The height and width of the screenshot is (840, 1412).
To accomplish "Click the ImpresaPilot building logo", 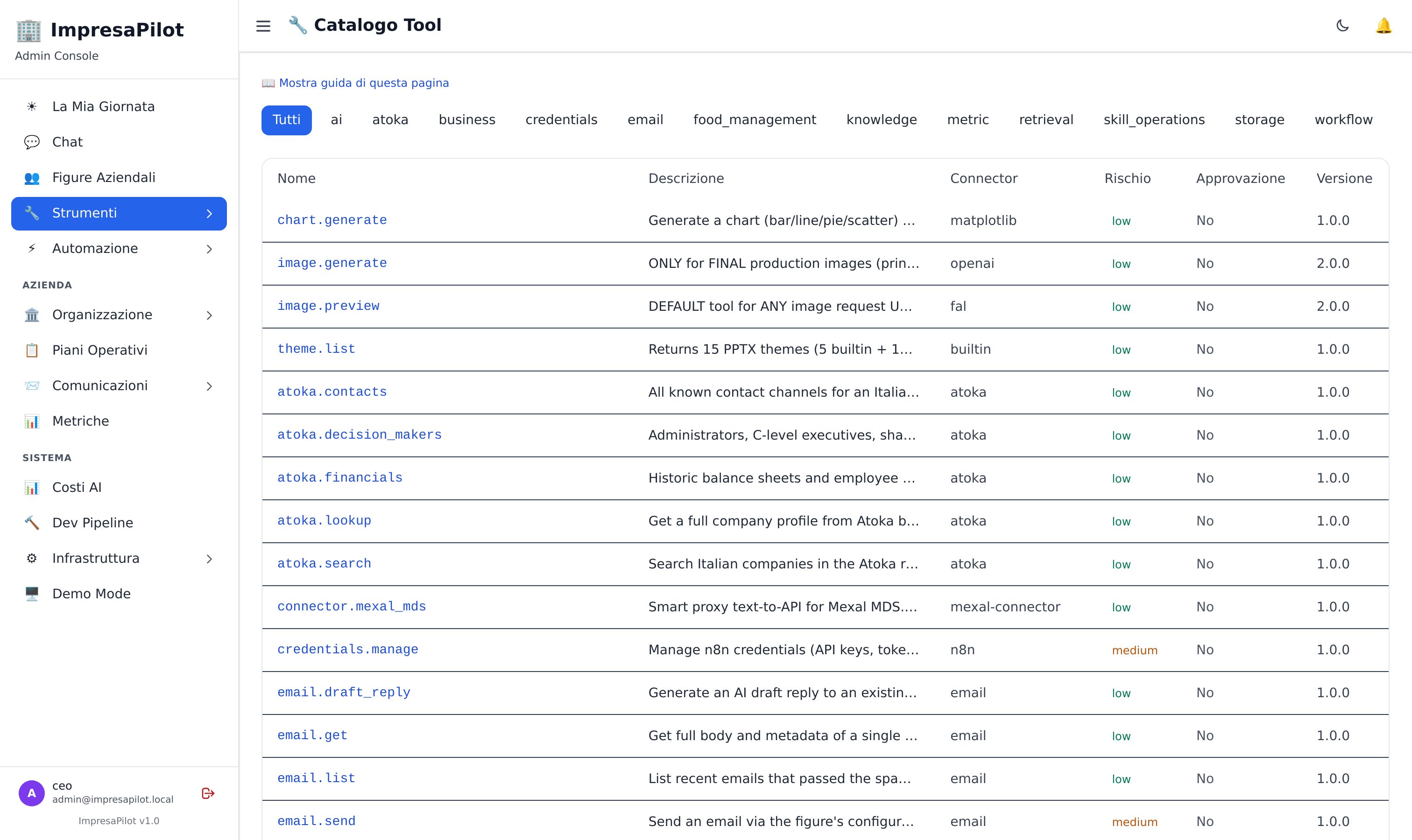I will [29, 30].
